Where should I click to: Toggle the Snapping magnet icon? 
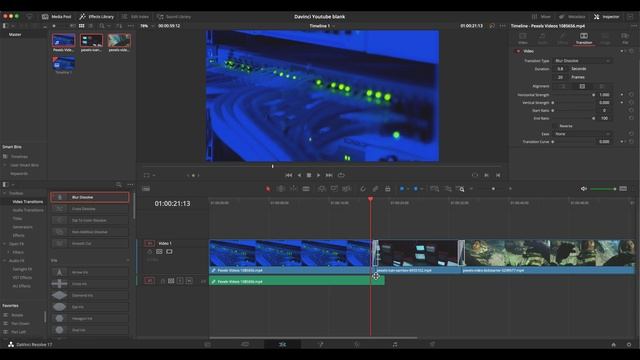[362, 189]
